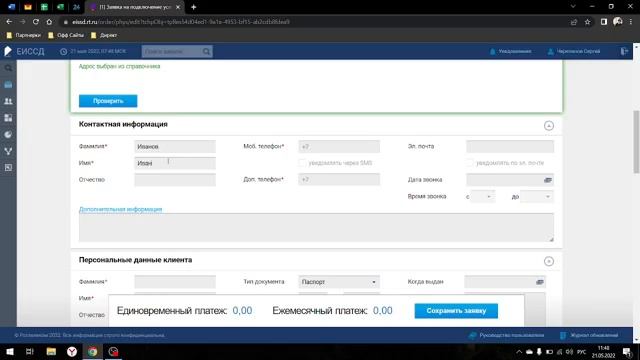640x360 pixels.
Task: Open the dashboard tiles icon in left sidebar
Action: click(8, 118)
